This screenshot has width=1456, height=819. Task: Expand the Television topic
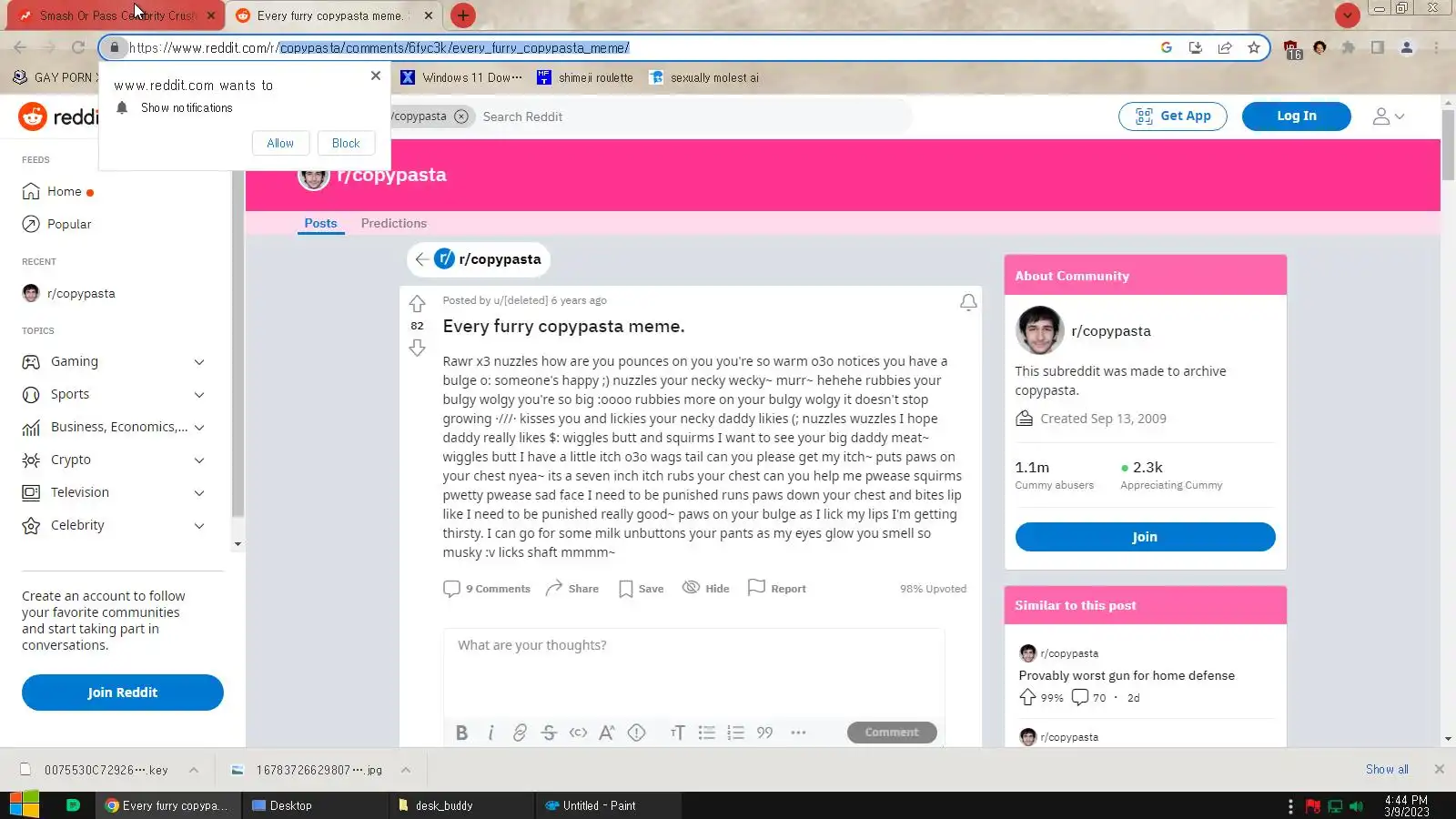[199, 493]
